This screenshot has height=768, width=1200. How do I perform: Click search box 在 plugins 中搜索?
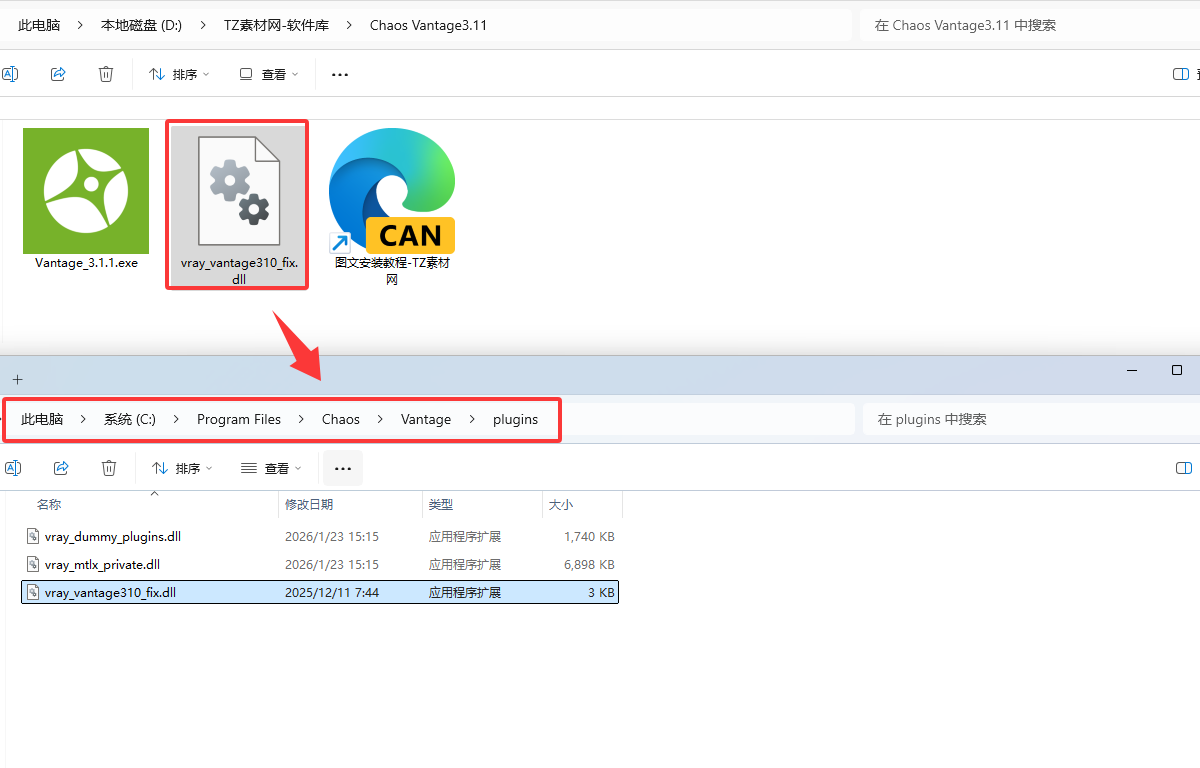(x=1031, y=419)
